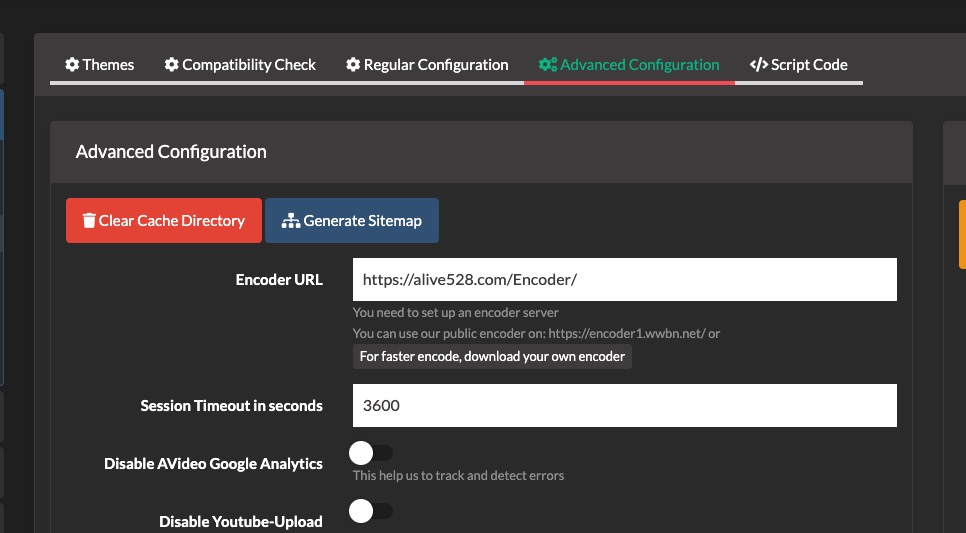Click the Clear Cache Directory button
The width and height of the screenshot is (966, 533).
coord(164,221)
